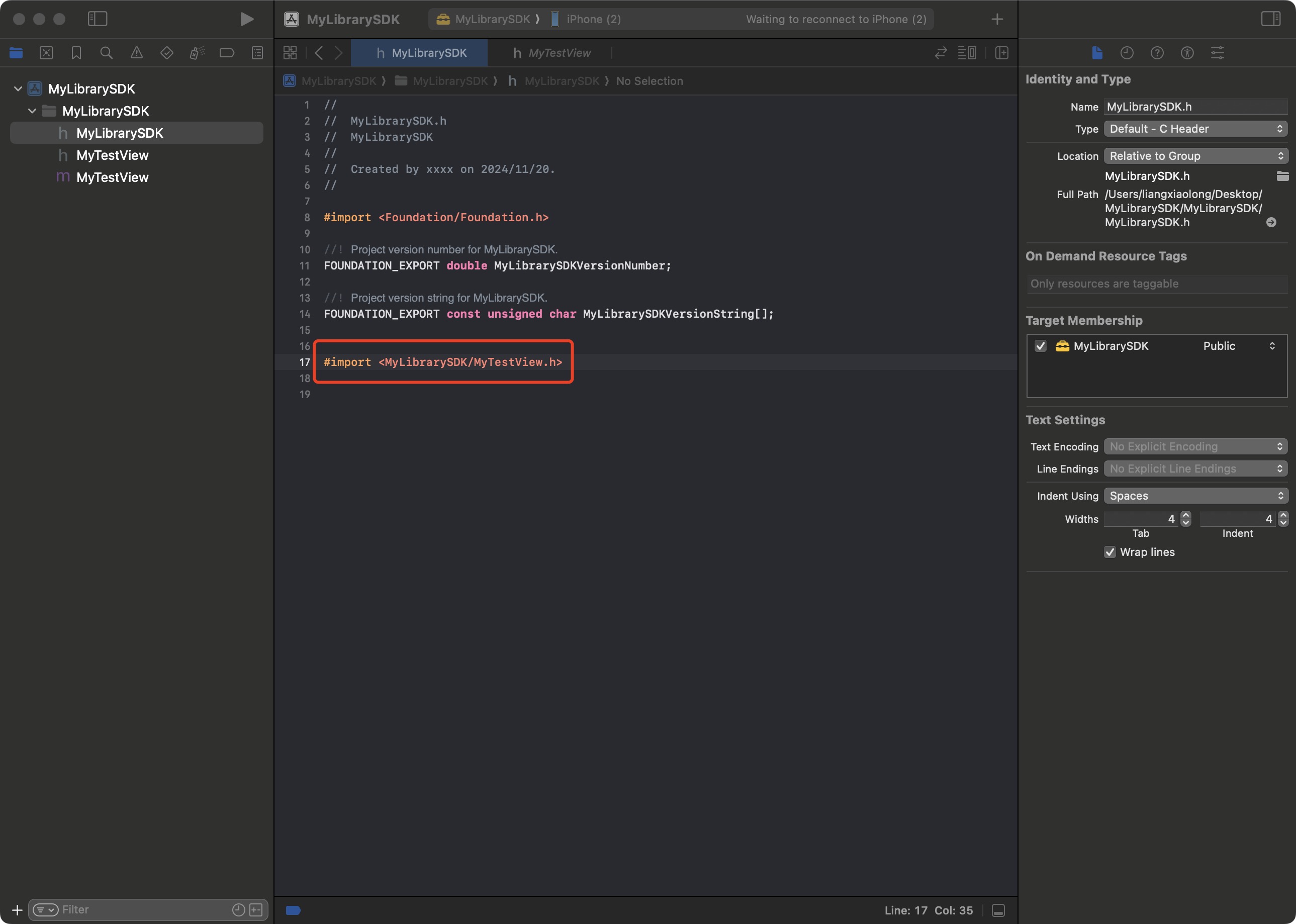
Task: Open the Issue navigator warning icon
Action: click(x=137, y=53)
